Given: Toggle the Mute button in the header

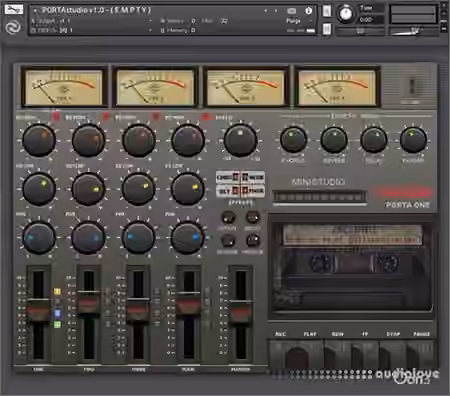Looking at the screenshot, I should pyautogui.click(x=327, y=29).
